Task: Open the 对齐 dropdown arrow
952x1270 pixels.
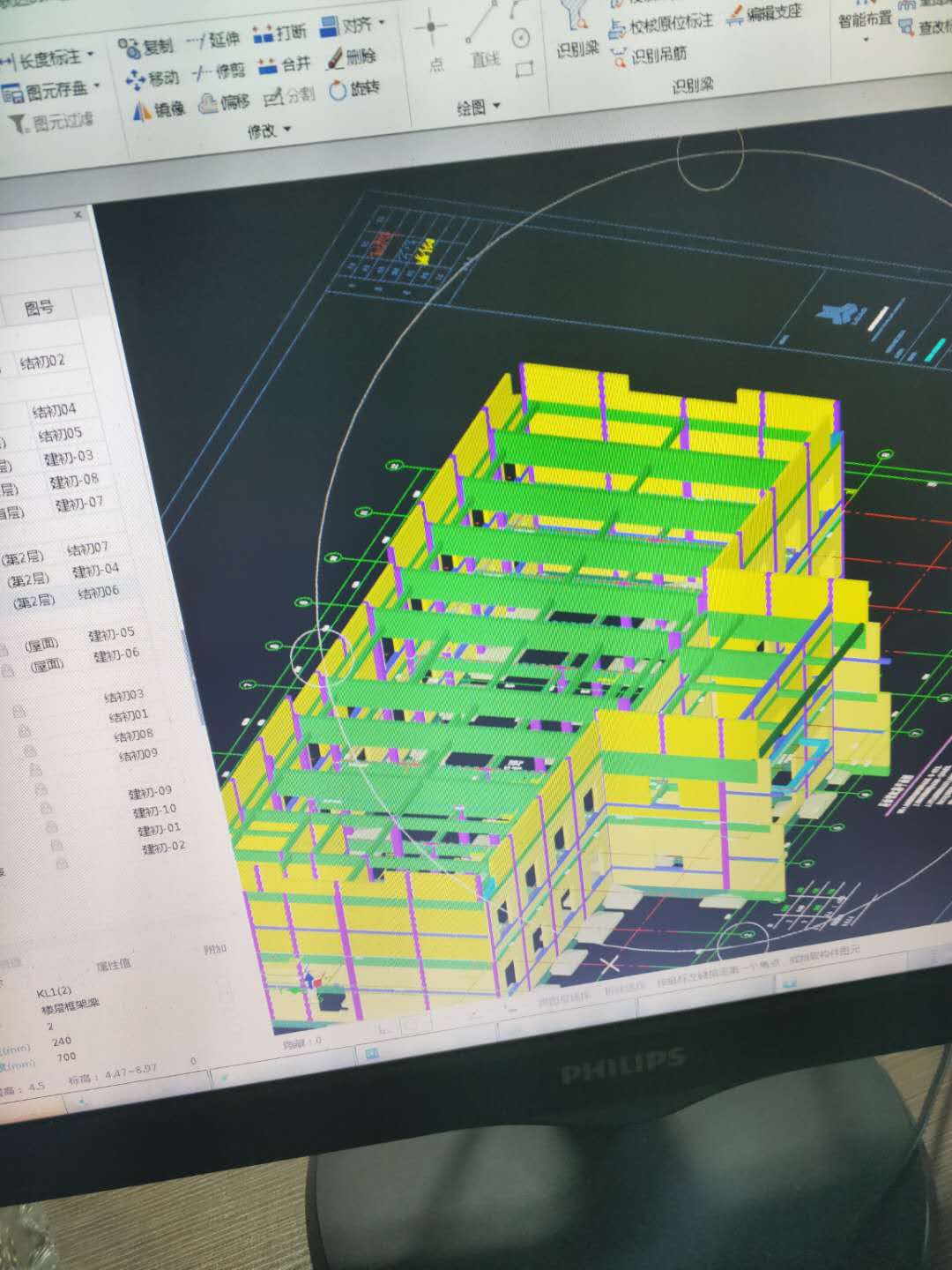Action: coord(382,22)
